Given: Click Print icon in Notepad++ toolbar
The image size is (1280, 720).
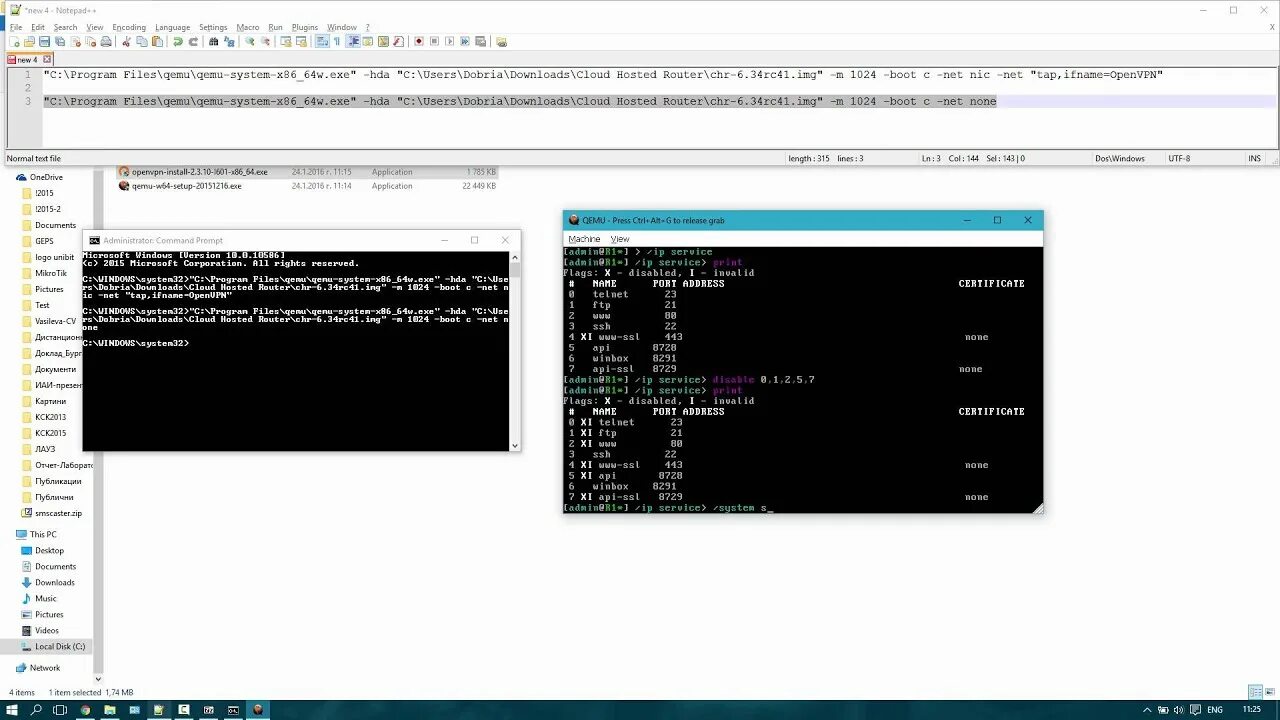Looking at the screenshot, I should pos(106,41).
